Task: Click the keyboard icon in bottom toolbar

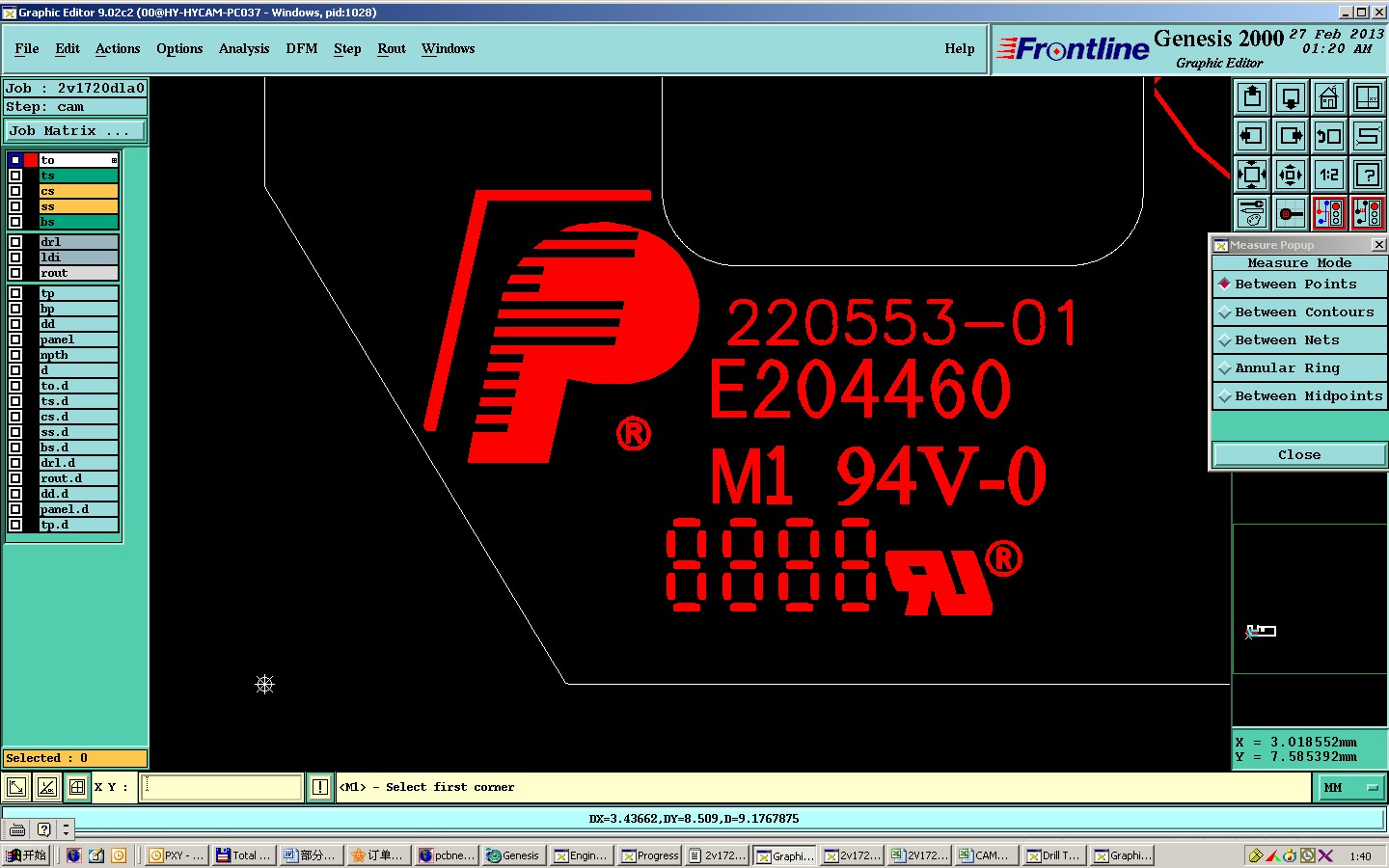Action: (x=17, y=829)
